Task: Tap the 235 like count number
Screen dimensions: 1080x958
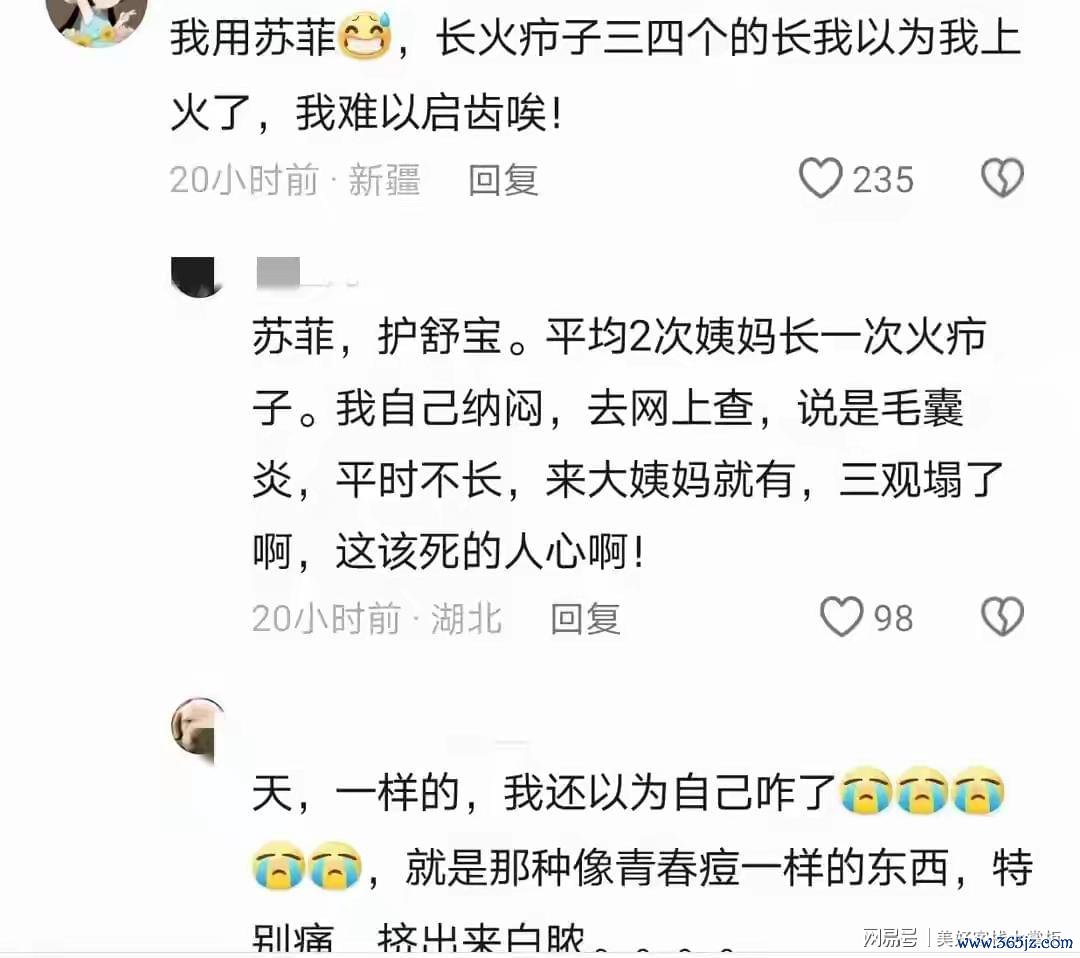Action: [883, 180]
